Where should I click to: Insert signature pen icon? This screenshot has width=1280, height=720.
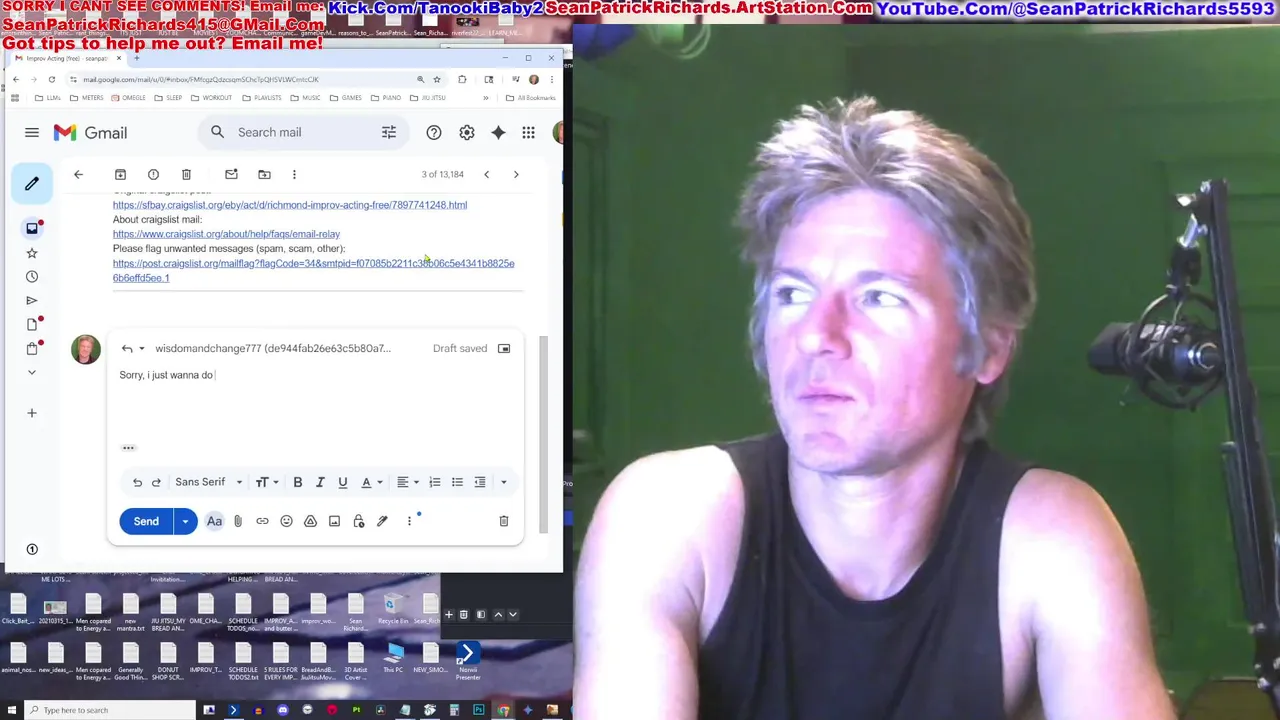(382, 521)
